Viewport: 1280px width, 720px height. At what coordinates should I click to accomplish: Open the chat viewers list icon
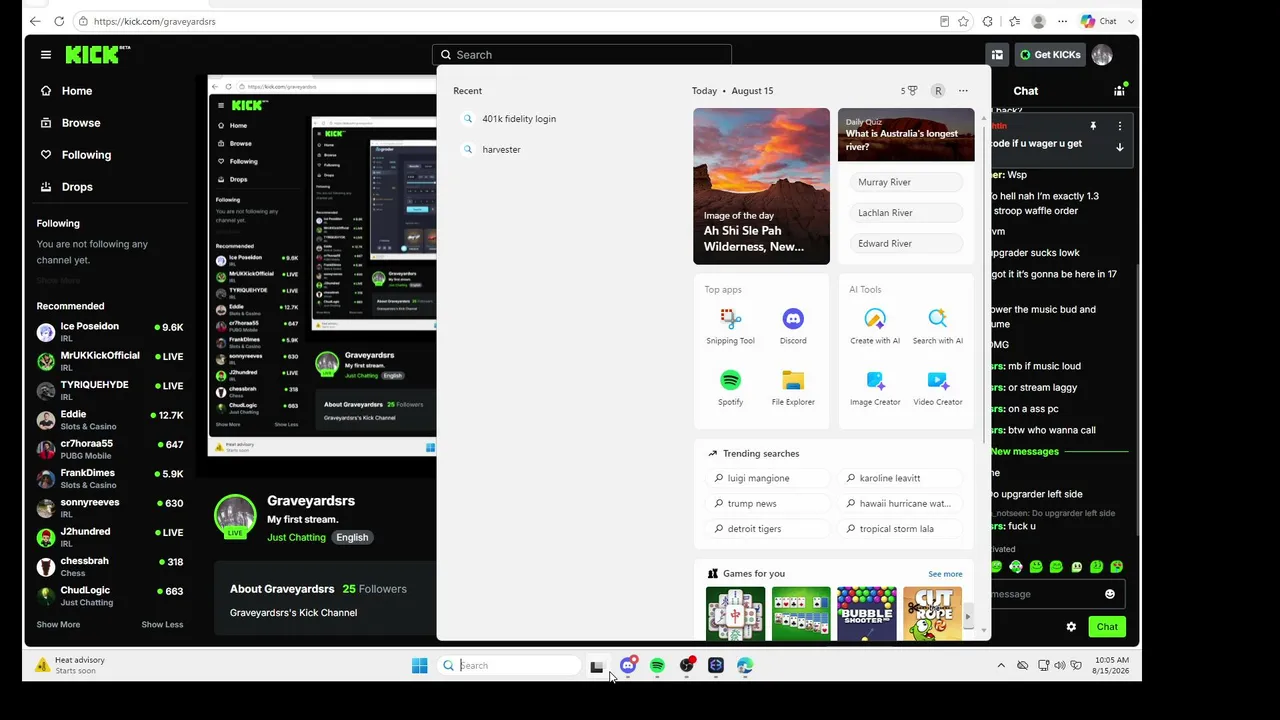(x=1119, y=91)
